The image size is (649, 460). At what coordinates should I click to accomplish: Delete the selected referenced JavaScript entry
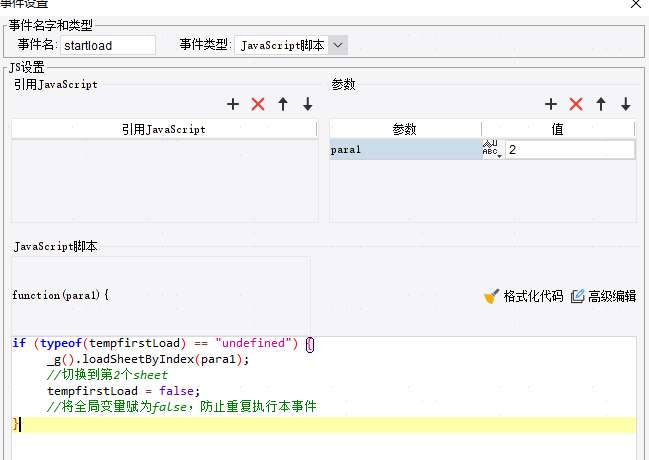coord(258,104)
